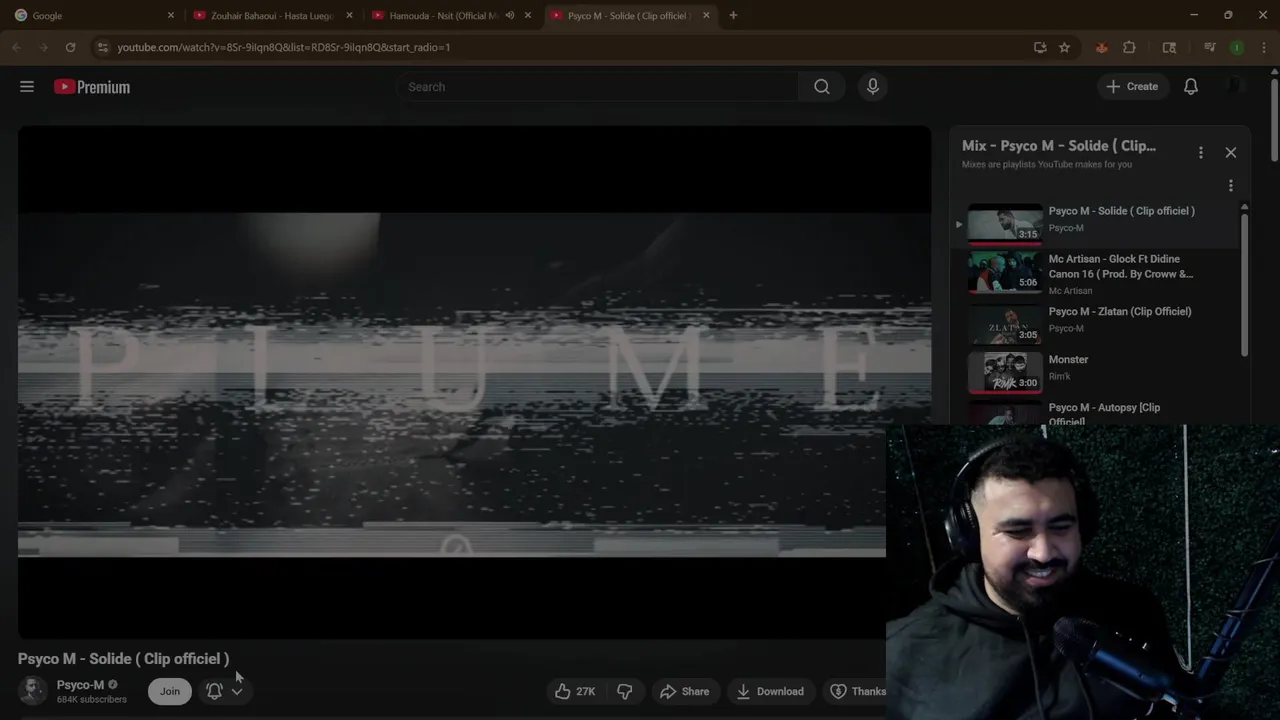This screenshot has height=720, width=1280.
Task: Mute the Hamouda tab audio icon
Action: [x=510, y=15]
